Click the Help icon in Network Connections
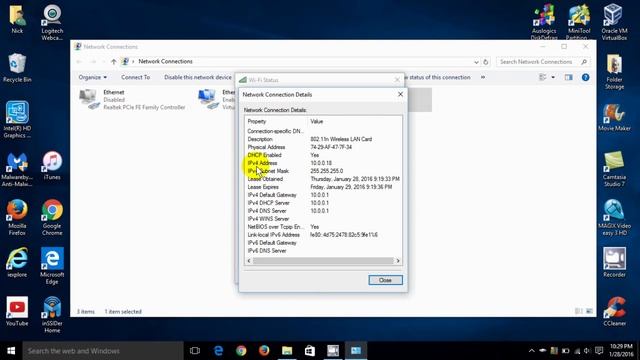 pos(585,77)
